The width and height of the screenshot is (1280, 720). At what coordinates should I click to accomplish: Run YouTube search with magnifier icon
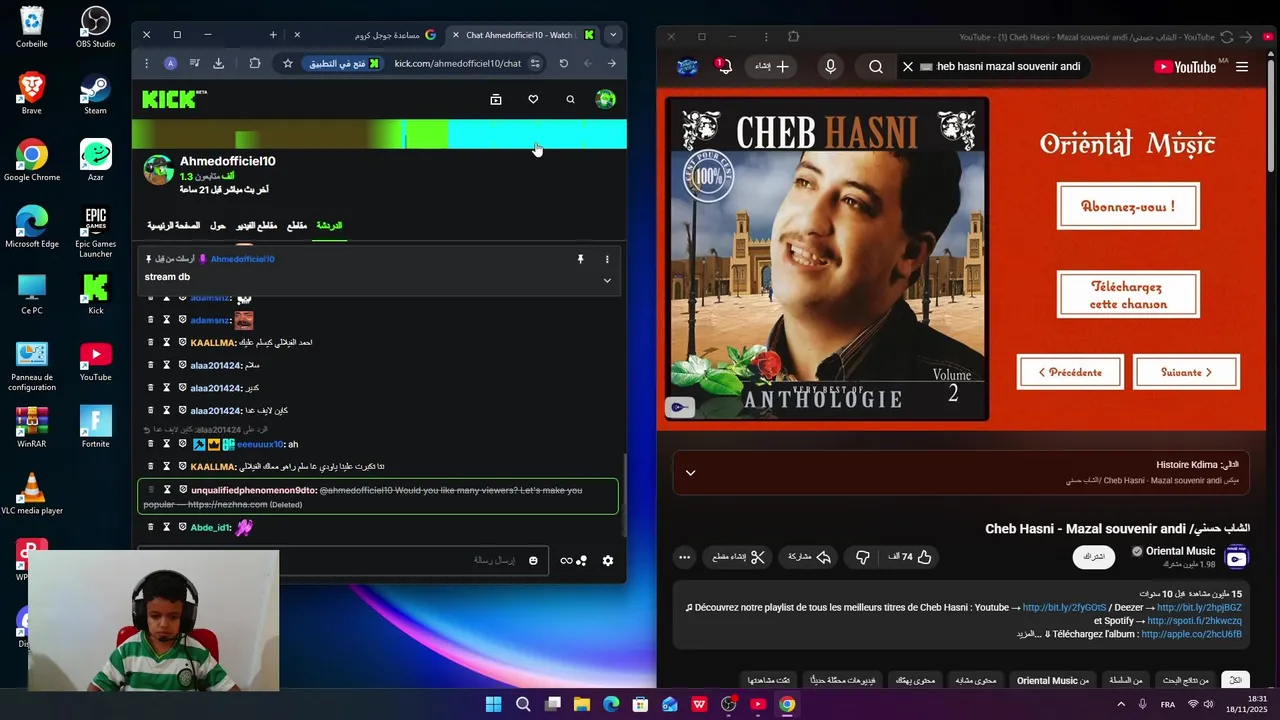click(x=876, y=67)
